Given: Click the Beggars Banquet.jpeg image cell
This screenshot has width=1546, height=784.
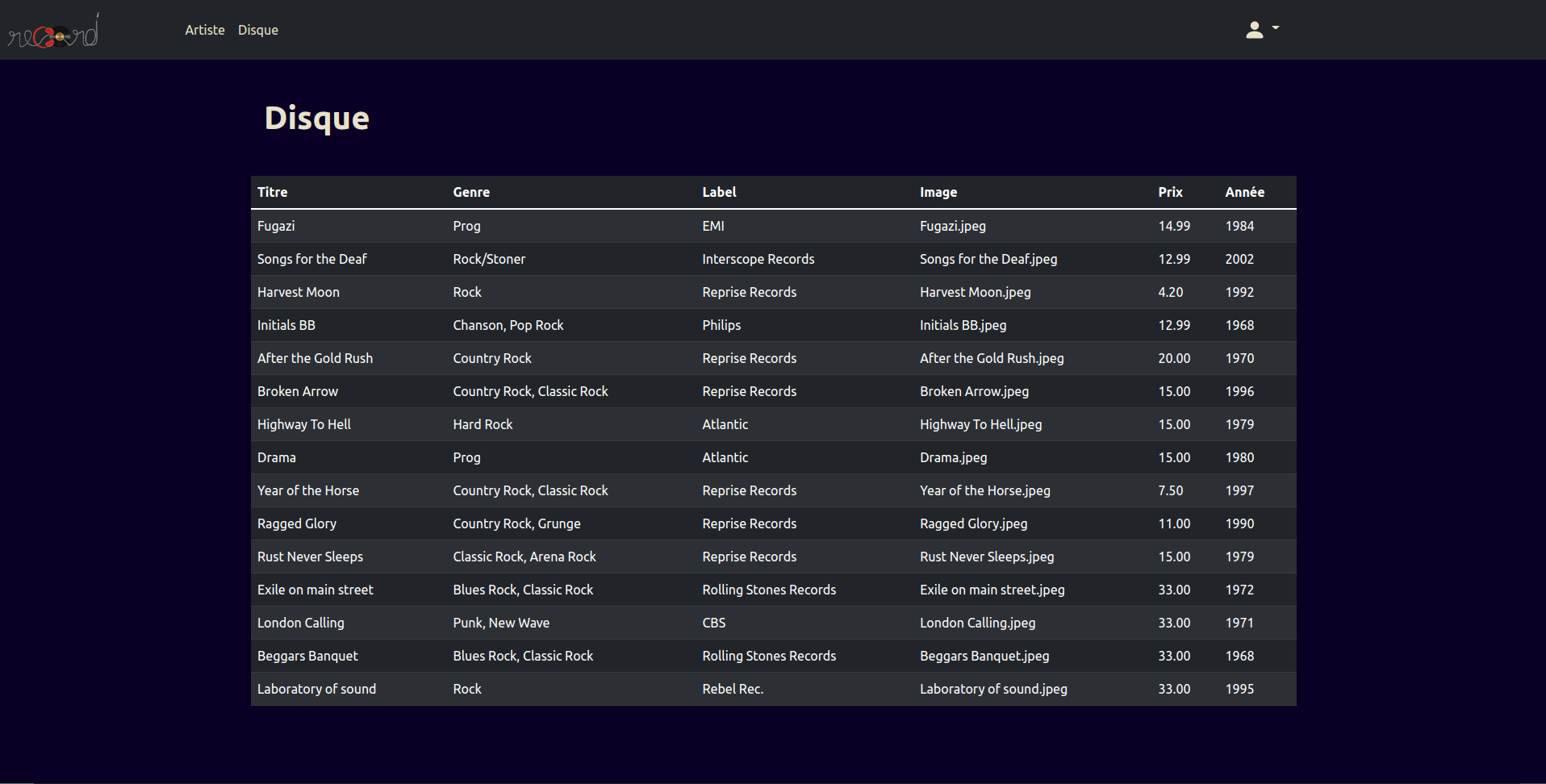Looking at the screenshot, I should [984, 656].
